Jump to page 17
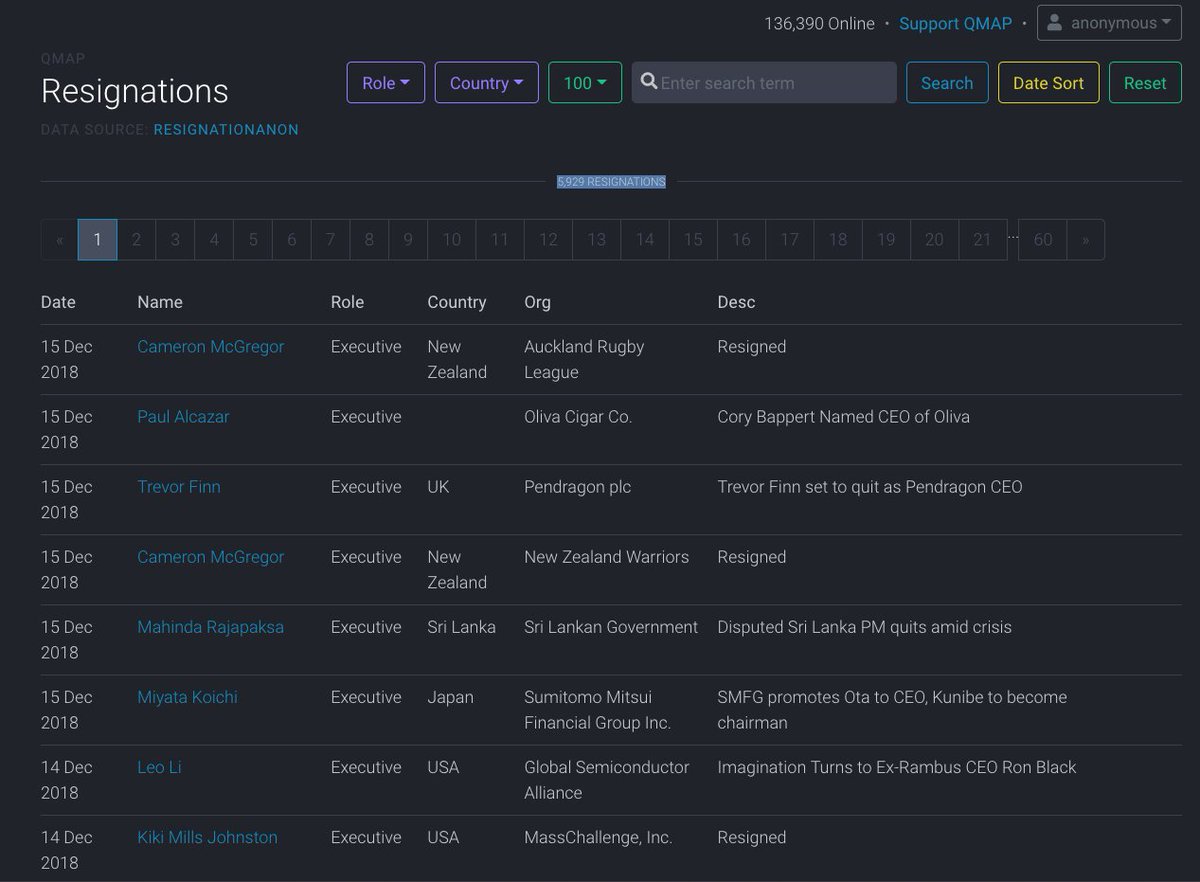Image resolution: width=1200 pixels, height=882 pixels. click(x=790, y=240)
